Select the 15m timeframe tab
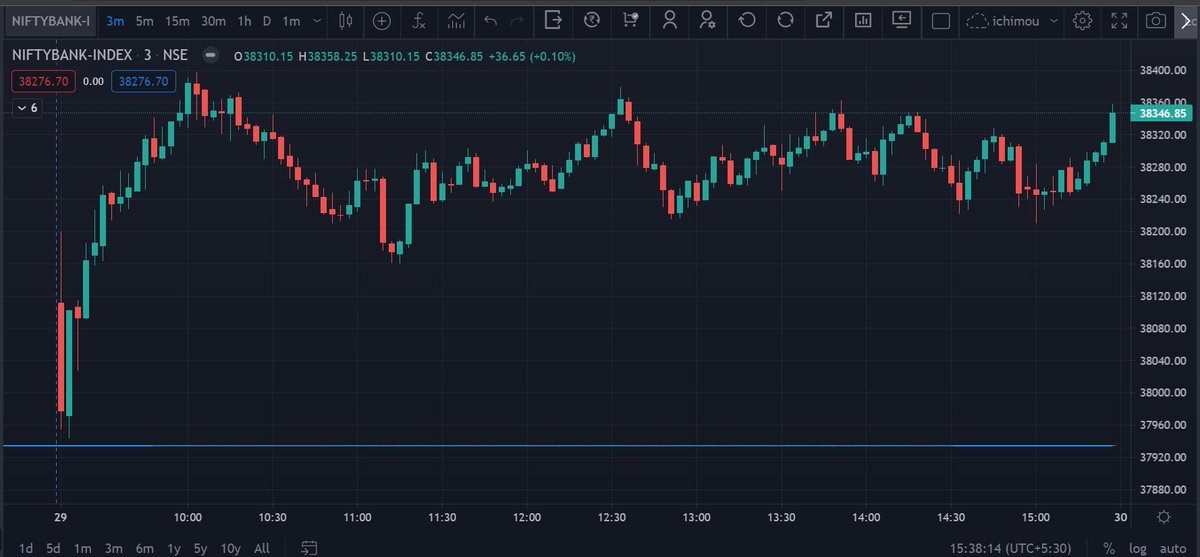The width and height of the screenshot is (1200, 557). pyautogui.click(x=178, y=20)
